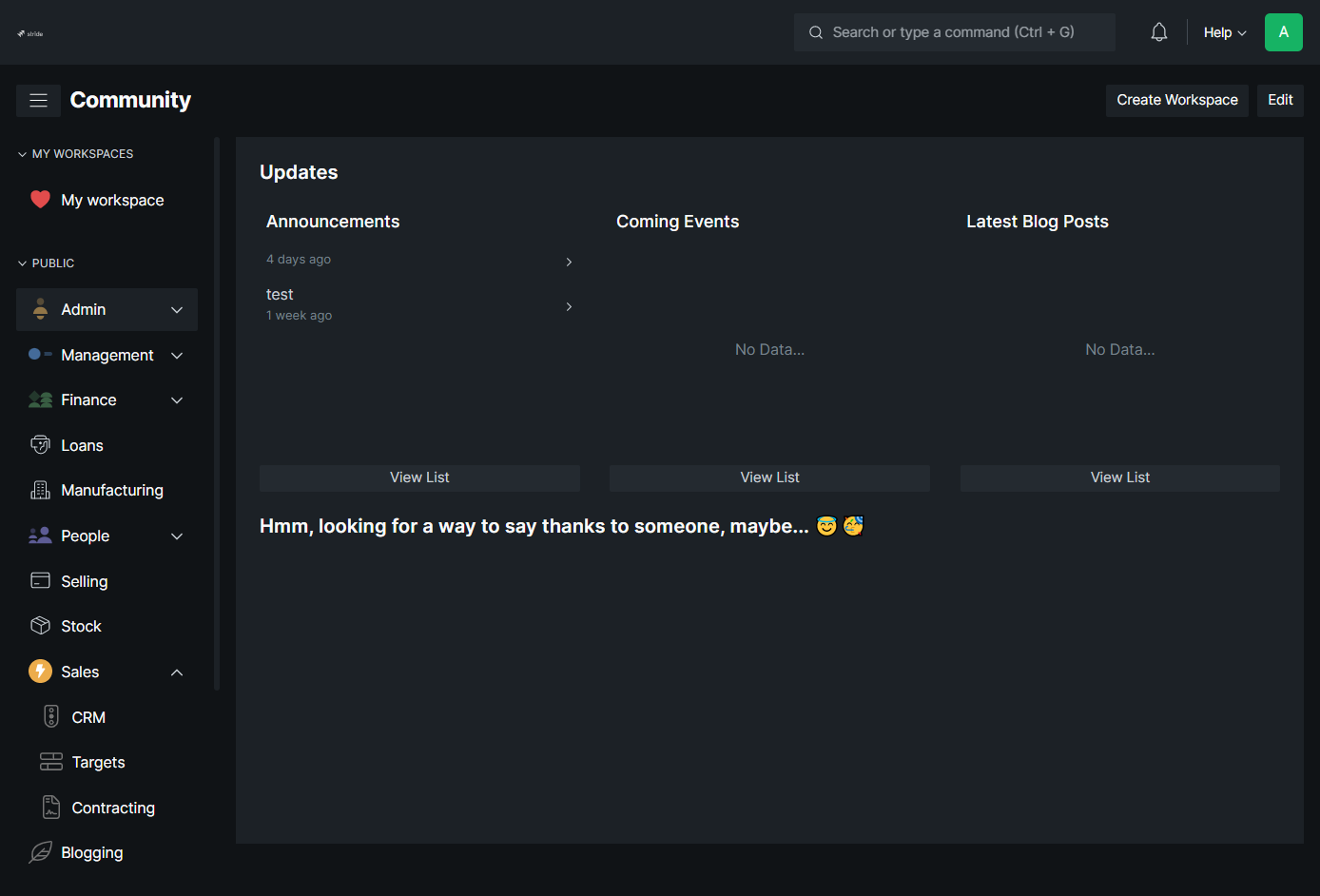The width and height of the screenshot is (1320, 896).
Task: Open the announcement from 4 days ago
Action: point(419,260)
